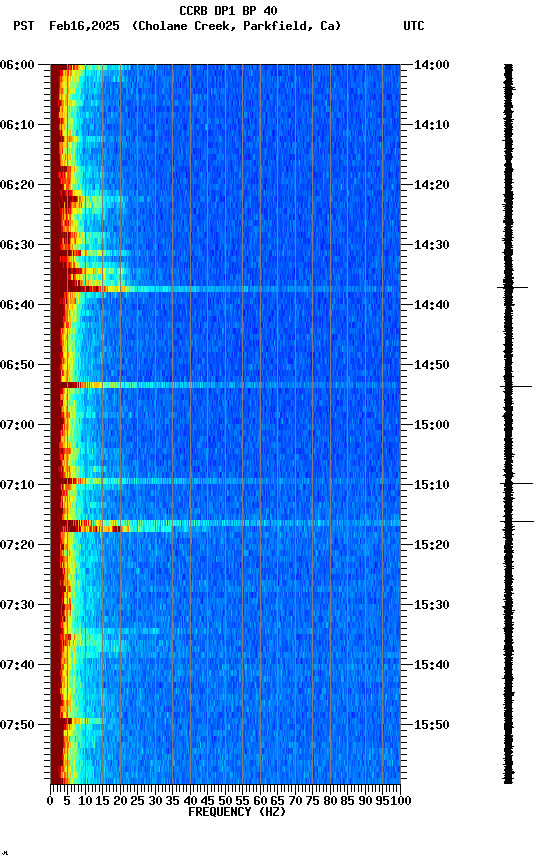Click the UTC time label '15:10'
The image size is (552, 864).
pos(432,485)
